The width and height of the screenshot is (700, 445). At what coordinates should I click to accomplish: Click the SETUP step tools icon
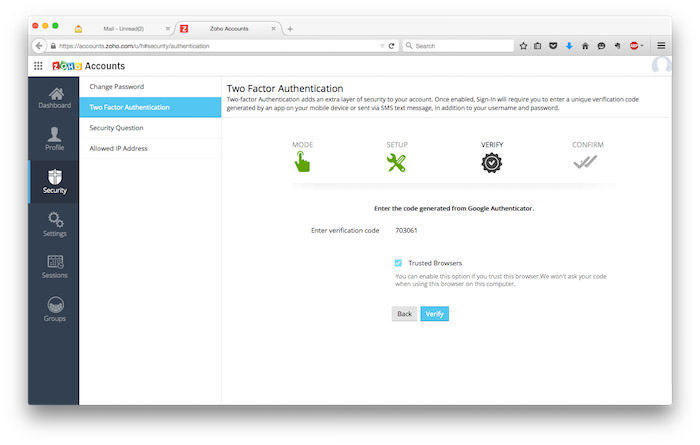pyautogui.click(x=396, y=162)
